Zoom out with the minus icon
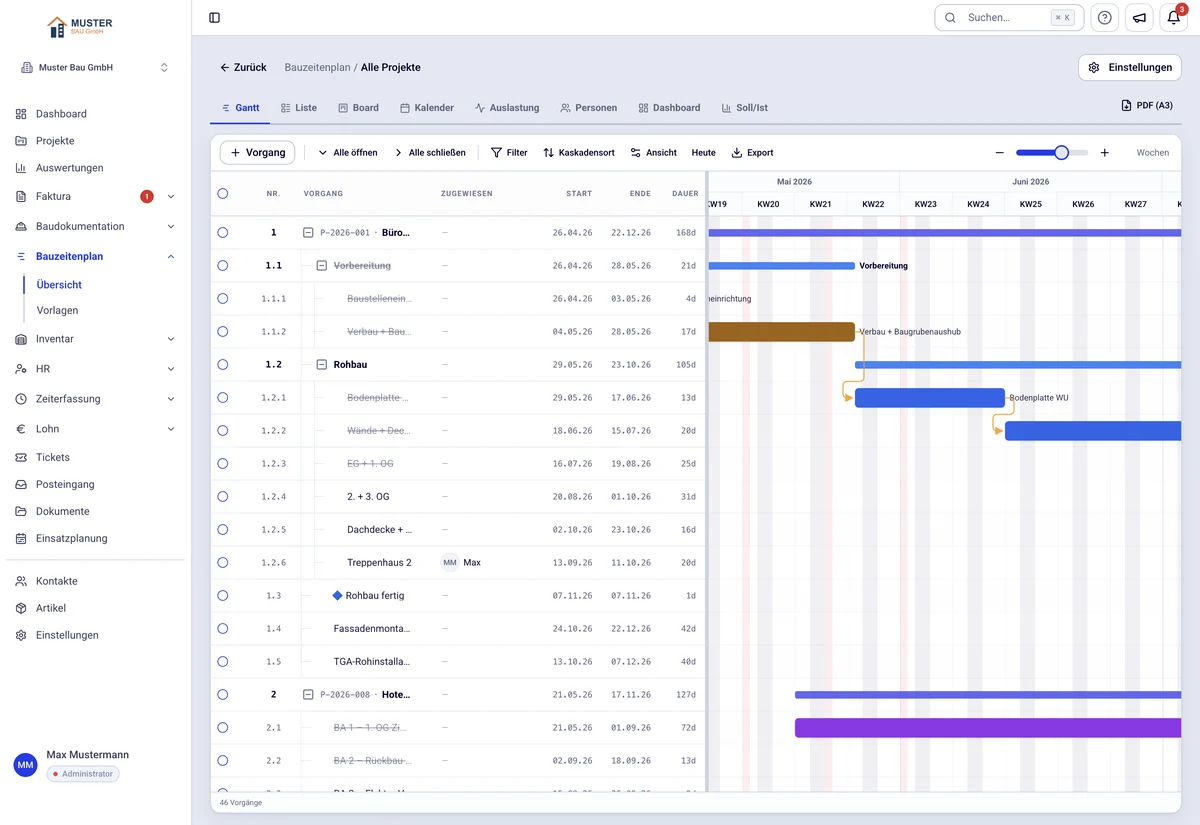 [999, 153]
